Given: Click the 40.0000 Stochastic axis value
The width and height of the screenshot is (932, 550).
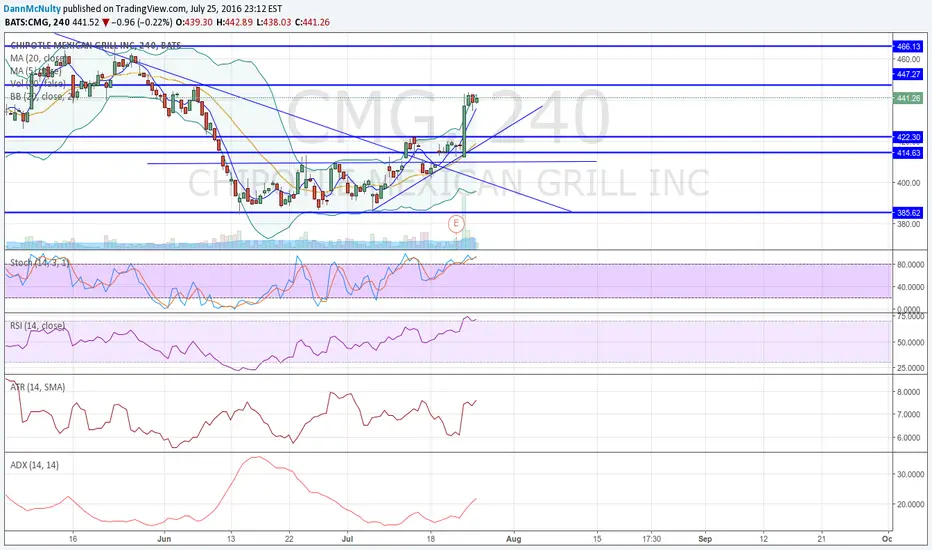Looking at the screenshot, I should [x=910, y=287].
